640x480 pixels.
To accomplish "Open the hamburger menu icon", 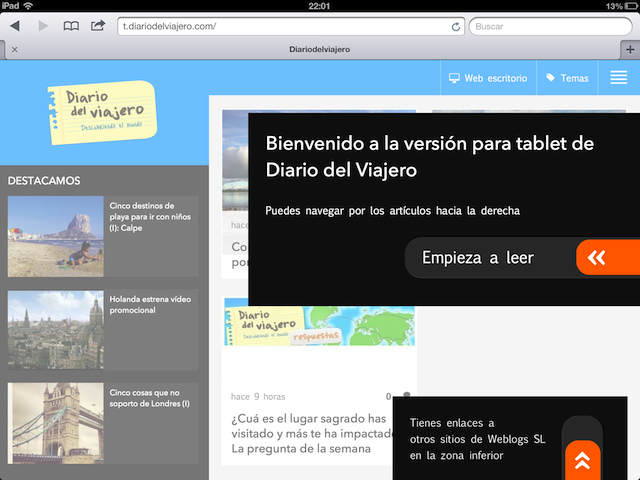I will click(x=618, y=78).
